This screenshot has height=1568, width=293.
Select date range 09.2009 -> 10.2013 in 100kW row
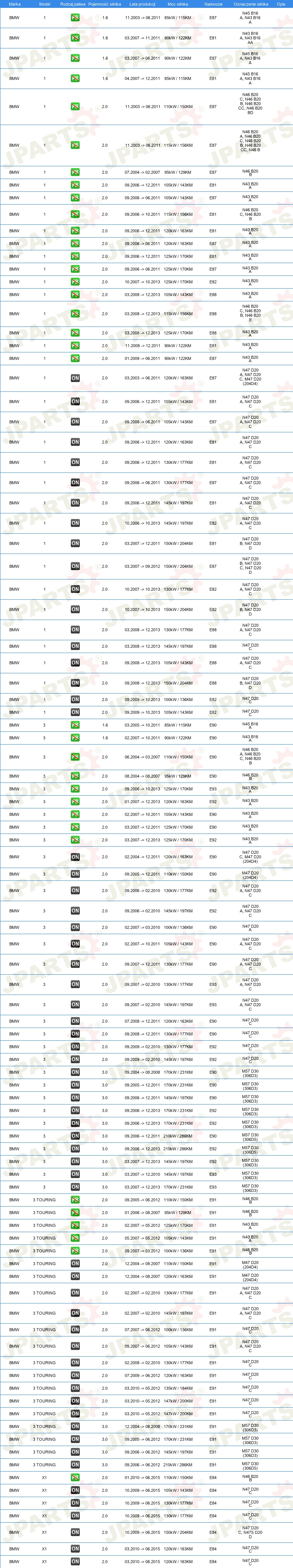142,700
